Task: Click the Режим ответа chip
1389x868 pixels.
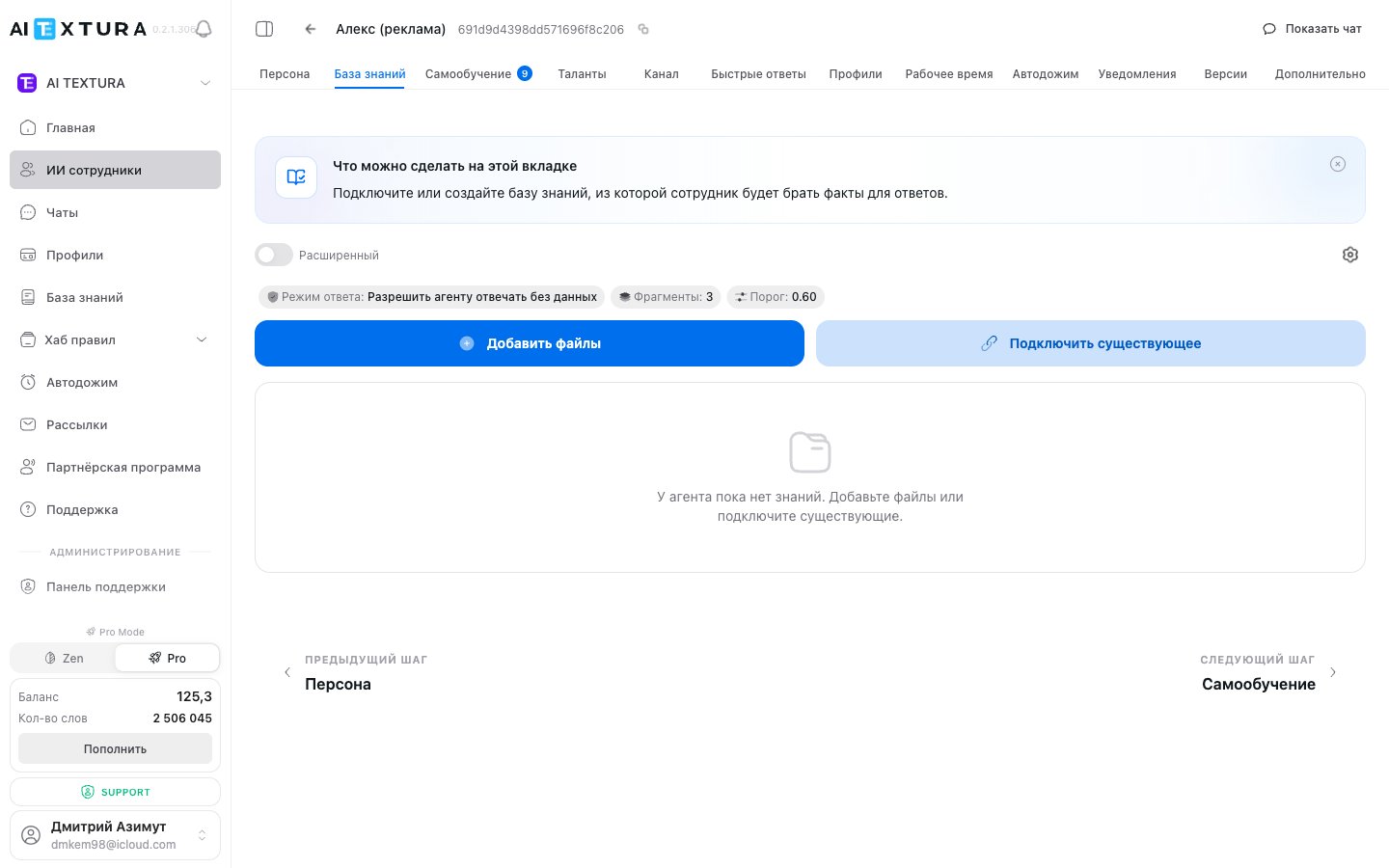Action: (x=431, y=297)
